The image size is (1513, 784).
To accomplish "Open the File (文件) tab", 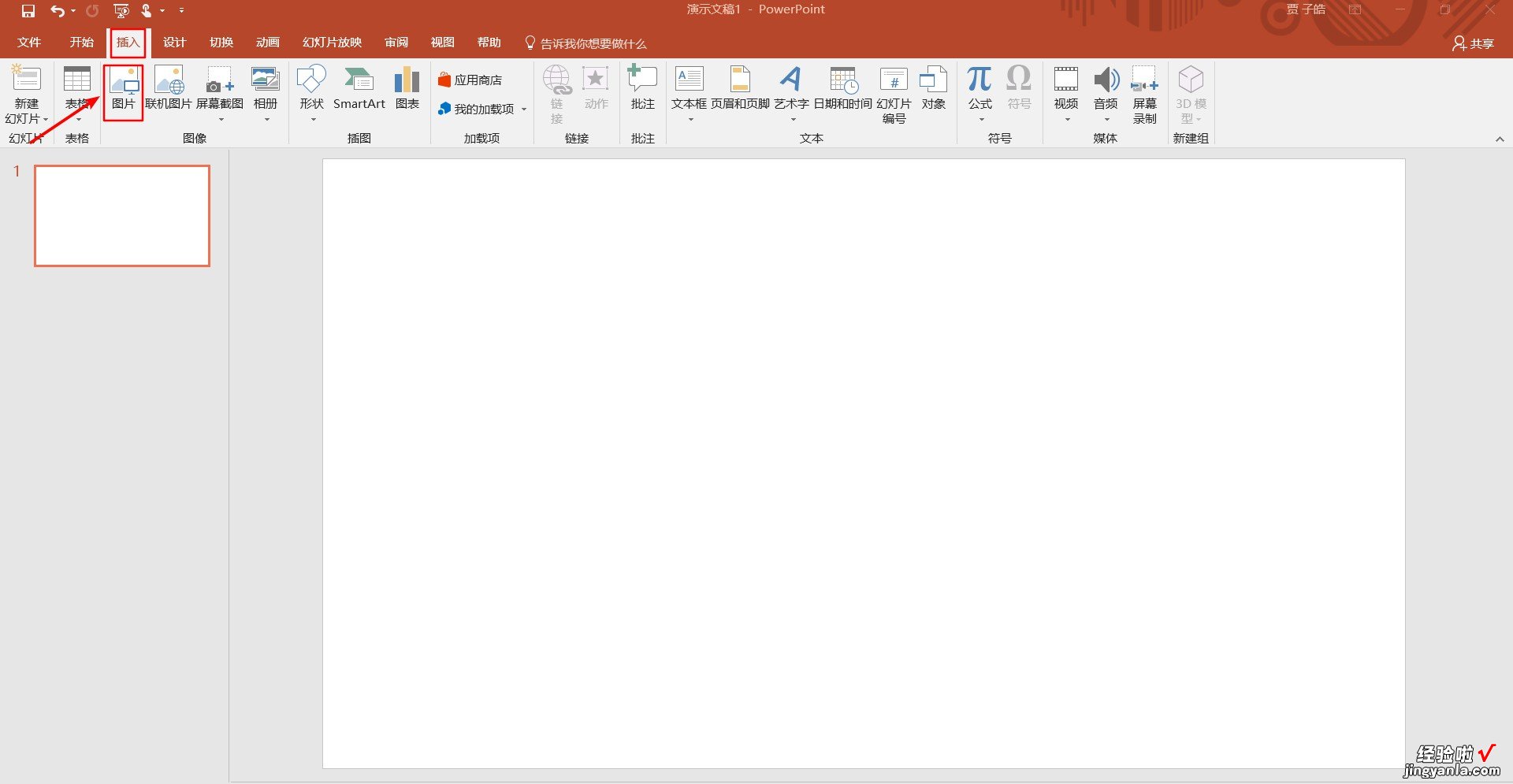I will (x=29, y=43).
